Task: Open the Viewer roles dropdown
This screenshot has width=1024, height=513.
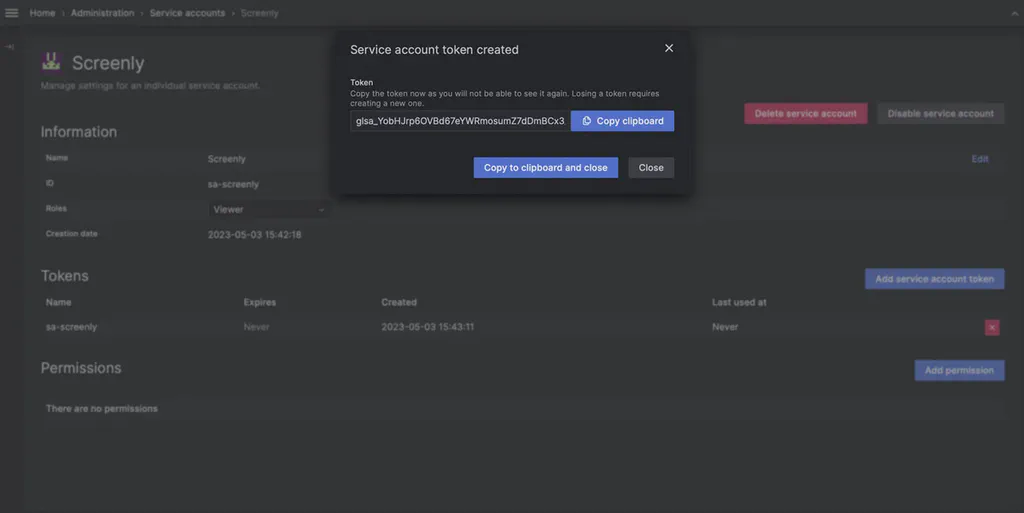Action: [269, 210]
